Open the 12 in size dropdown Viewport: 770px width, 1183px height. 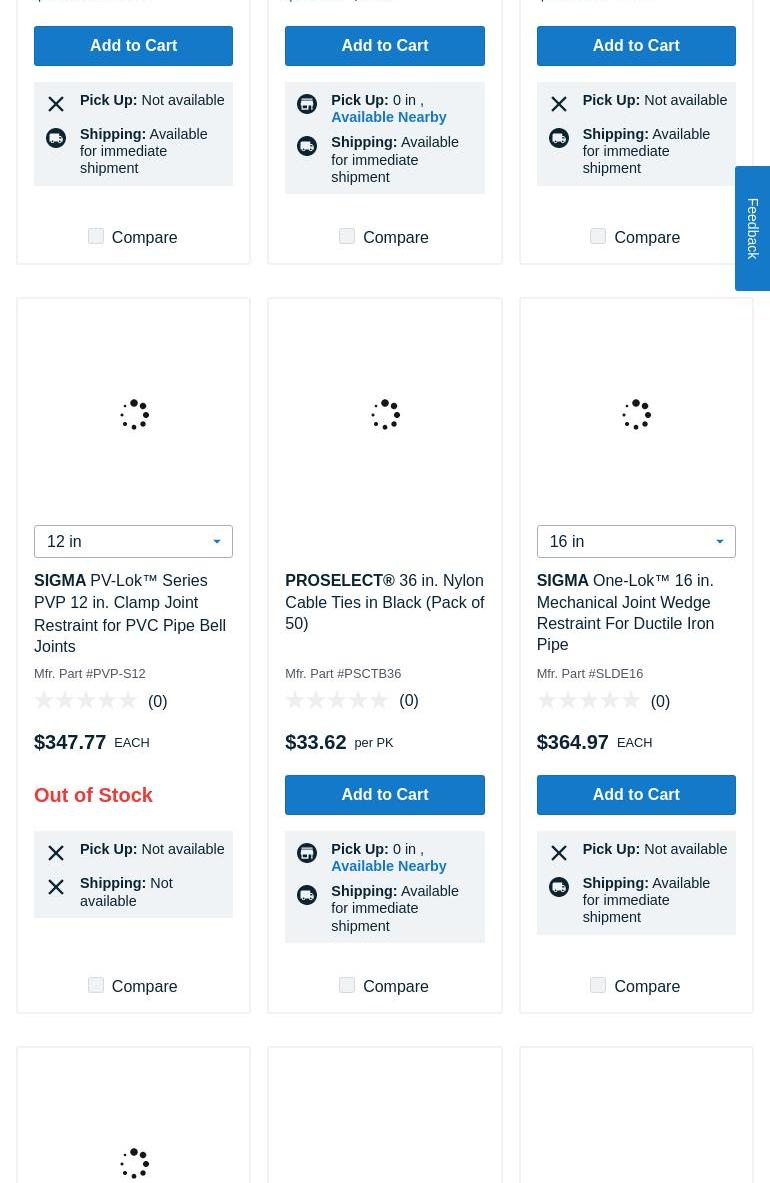[133, 541]
